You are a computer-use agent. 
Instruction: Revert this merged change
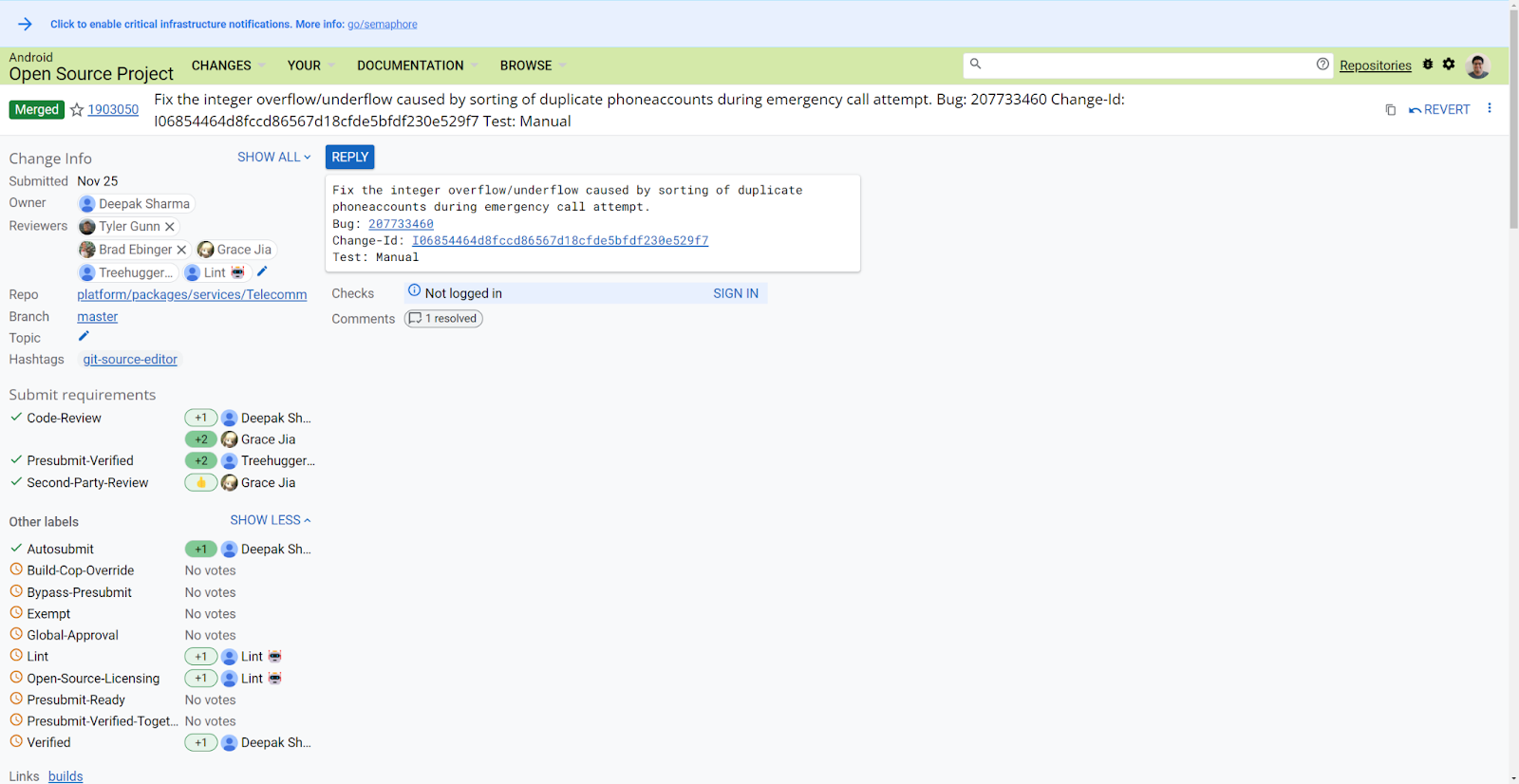point(1439,110)
